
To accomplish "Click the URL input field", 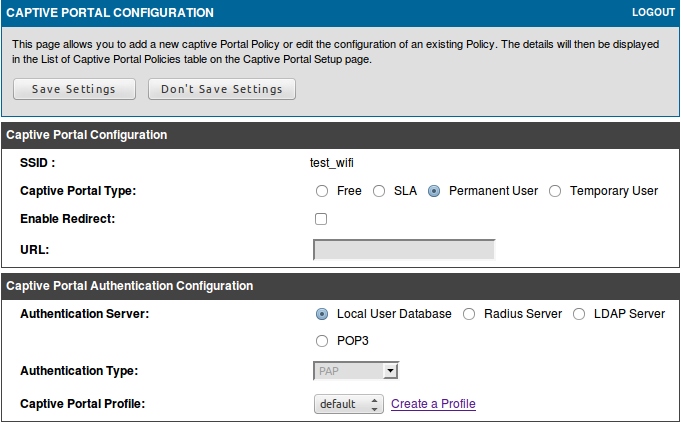I will (x=404, y=250).
